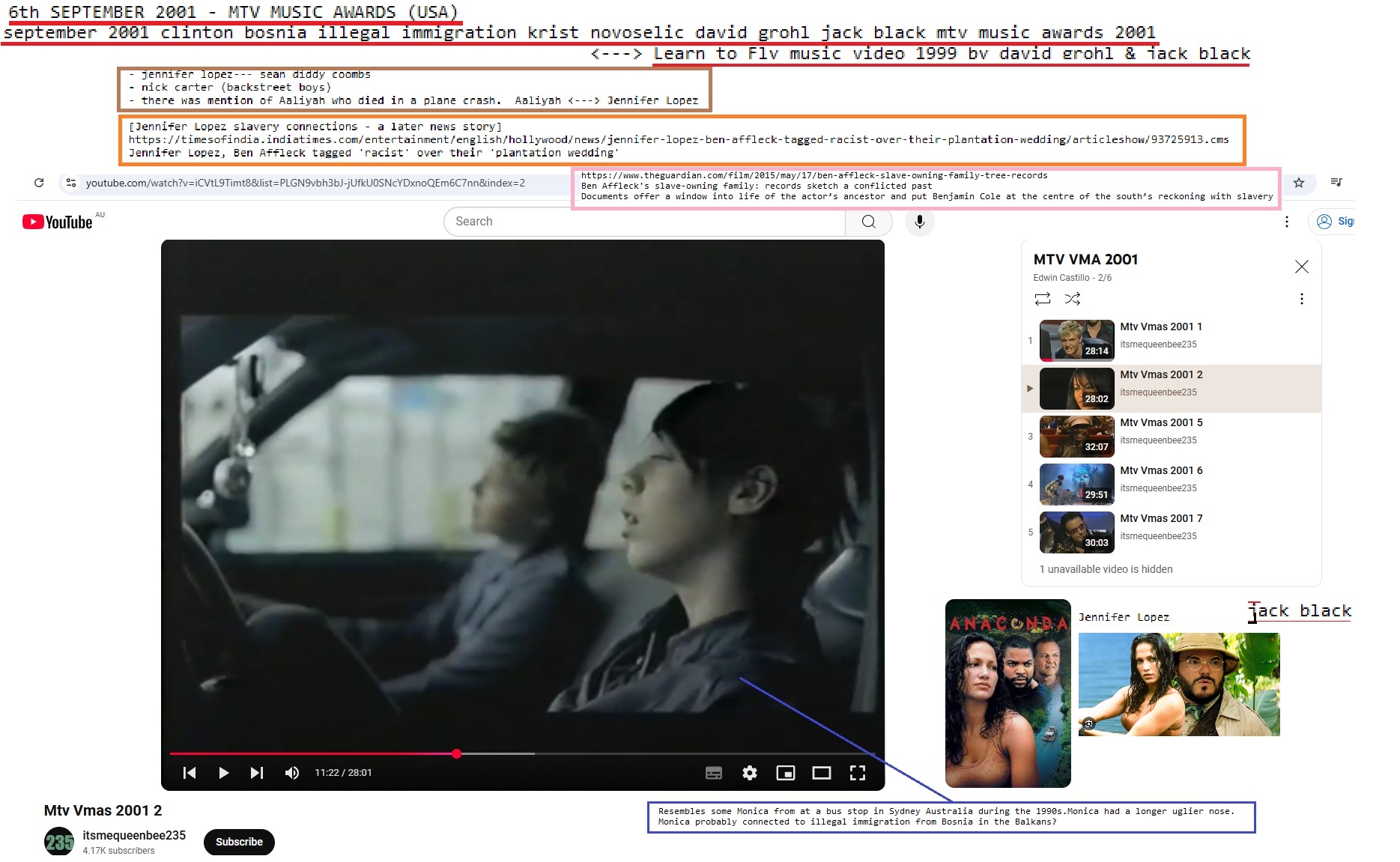Select the Mtv Vmas 2001 2 thumbnail
Screen dimensions: 1400x862
point(1077,388)
